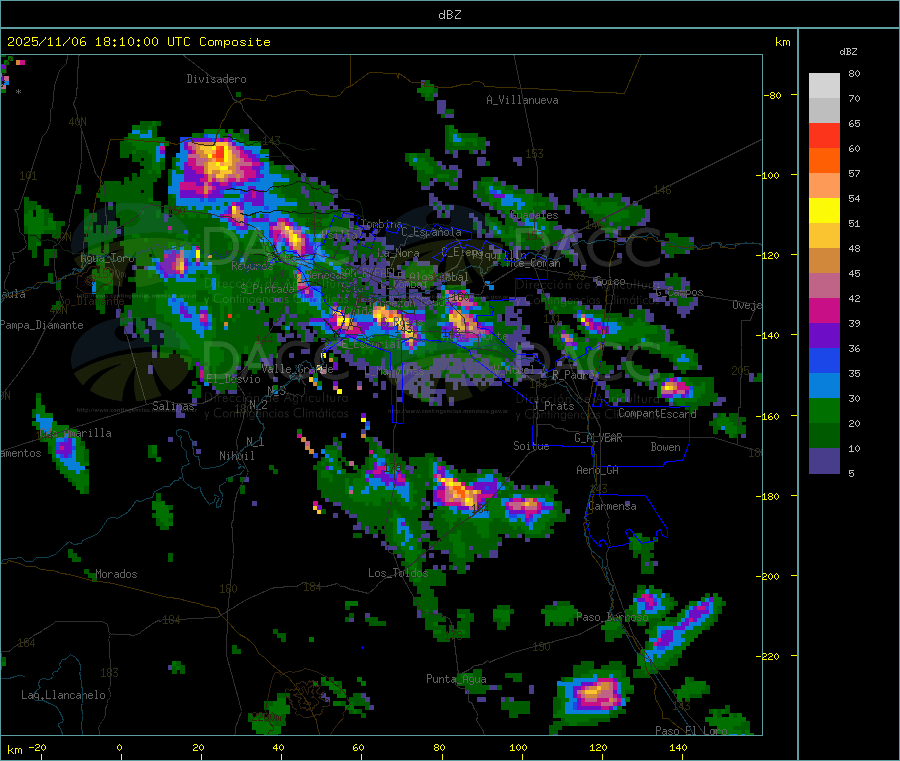Click the 'dBZ' title in the top bar

[449, 15]
